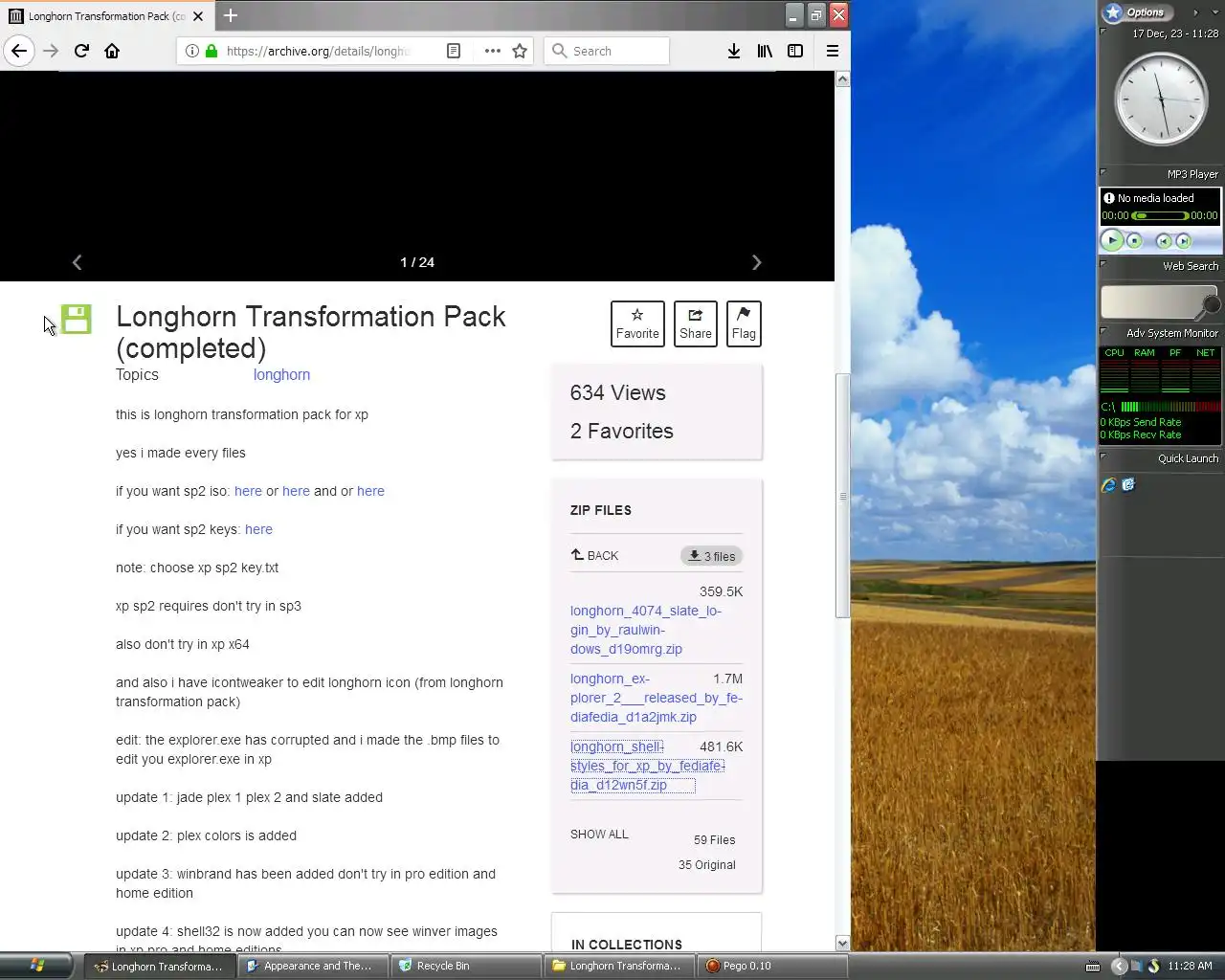Switch to Appearance and Themes taskbar window
This screenshot has height=980, width=1225.
pyautogui.click(x=315, y=966)
